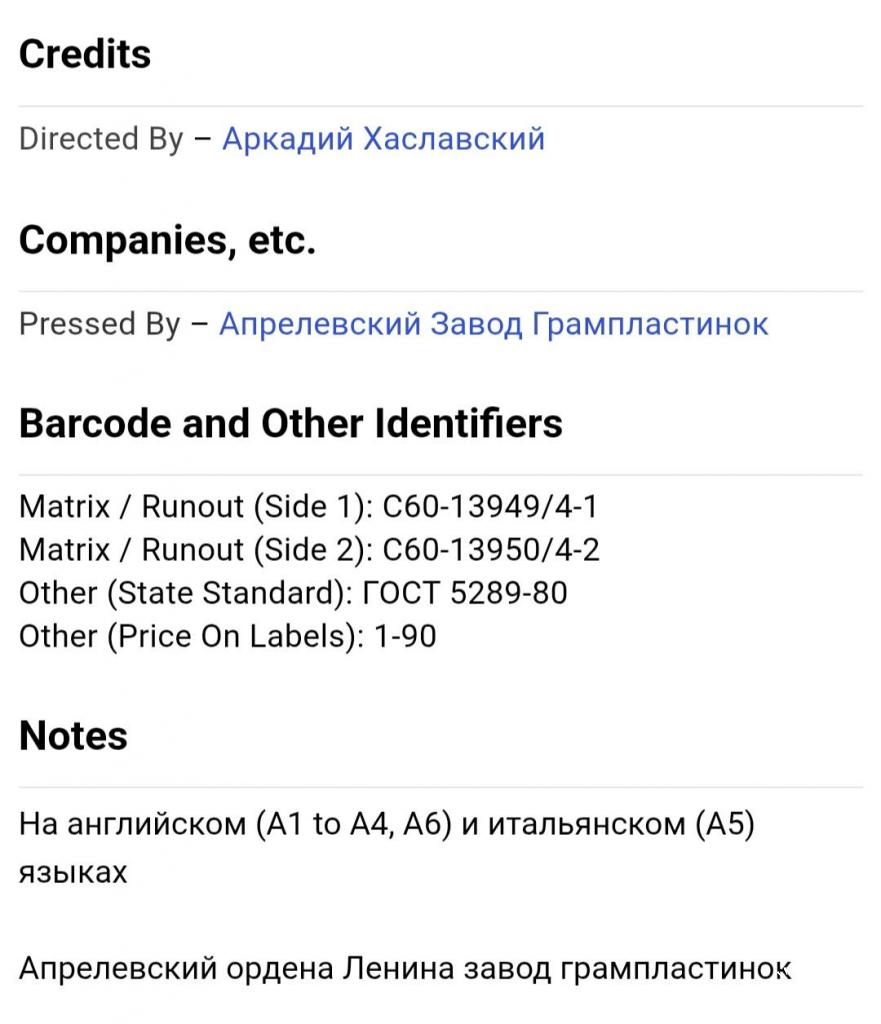Select the "Barcode and Other Identifiers" heading
Screen dimensions: 881x1024
[290, 424]
